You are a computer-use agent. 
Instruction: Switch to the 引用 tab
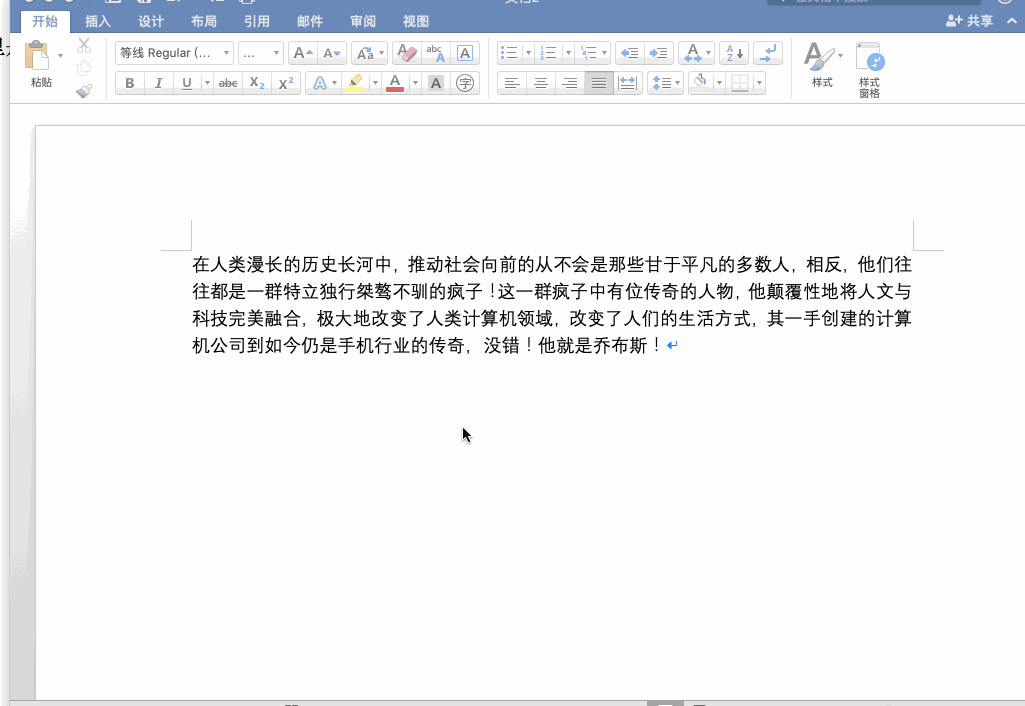pos(257,22)
